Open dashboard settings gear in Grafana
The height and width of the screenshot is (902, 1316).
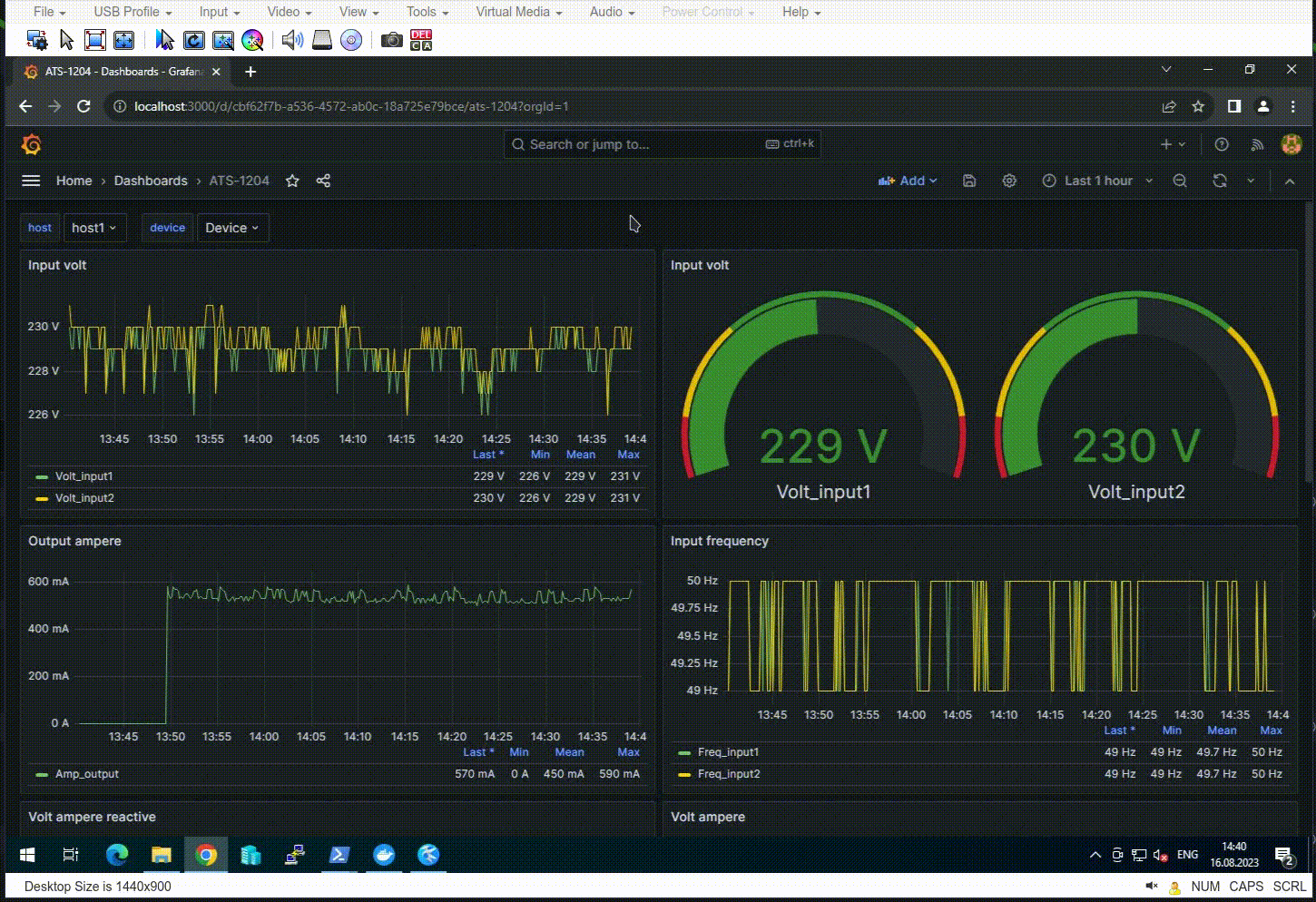coord(1009,181)
